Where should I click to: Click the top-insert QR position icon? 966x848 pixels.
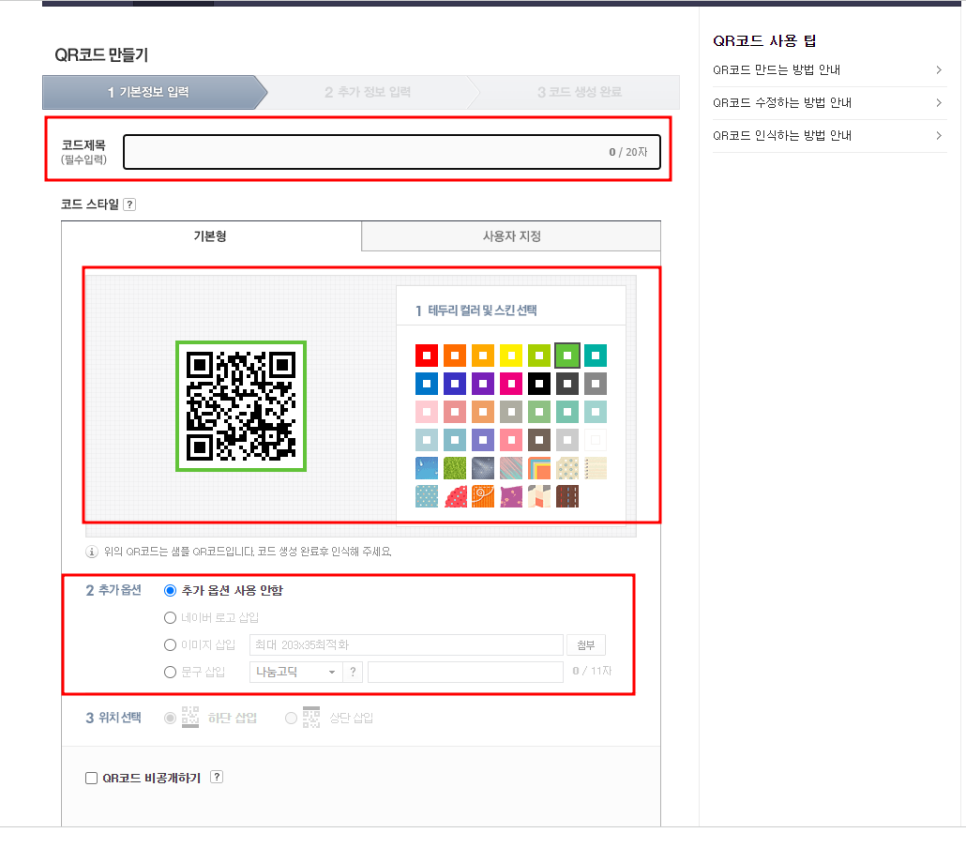point(311,717)
